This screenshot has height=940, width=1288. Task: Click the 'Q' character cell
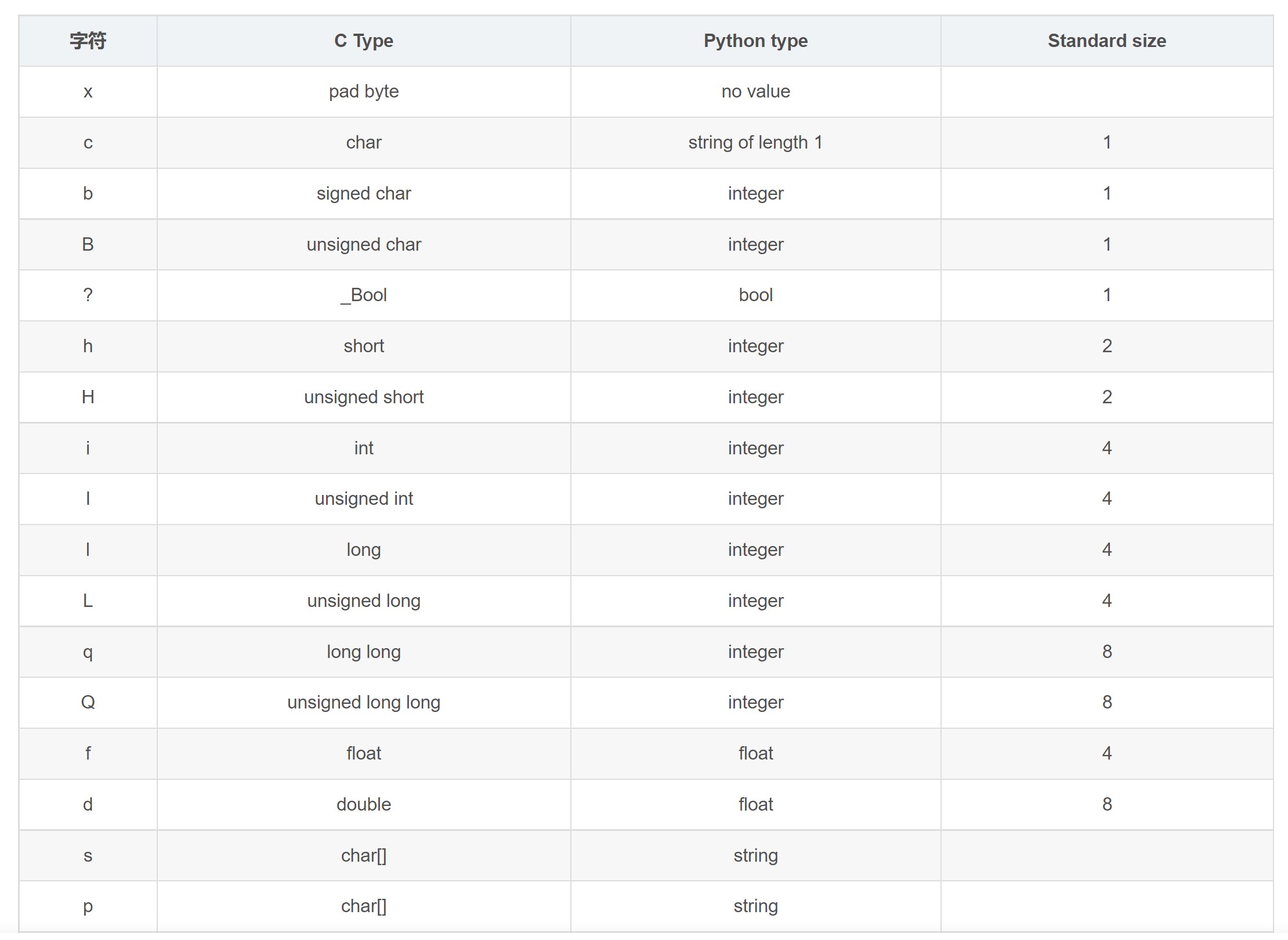pyautogui.click(x=88, y=703)
